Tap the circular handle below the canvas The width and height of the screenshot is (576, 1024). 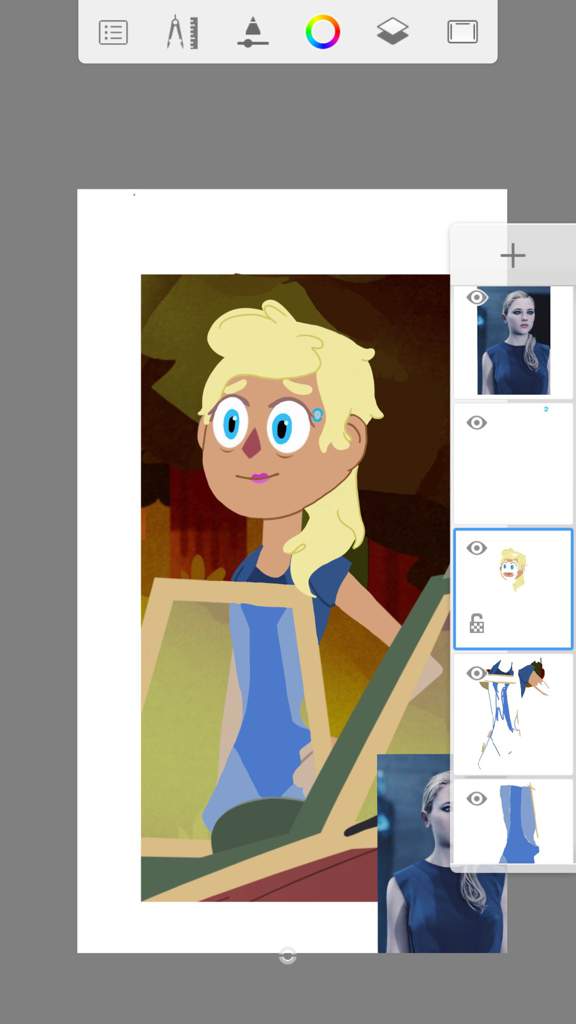[287, 956]
